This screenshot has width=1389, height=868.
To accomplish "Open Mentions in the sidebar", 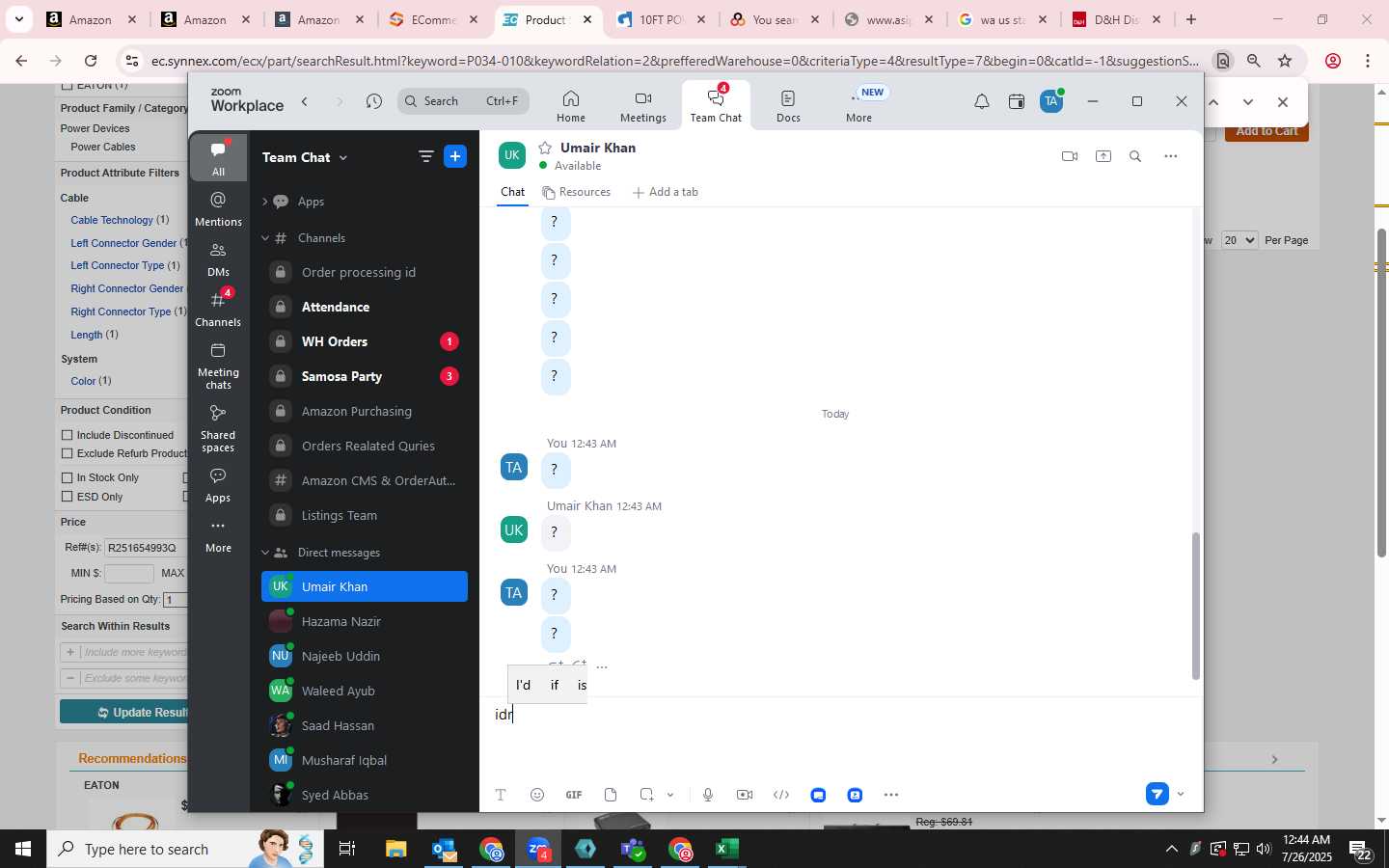I will pos(219,208).
